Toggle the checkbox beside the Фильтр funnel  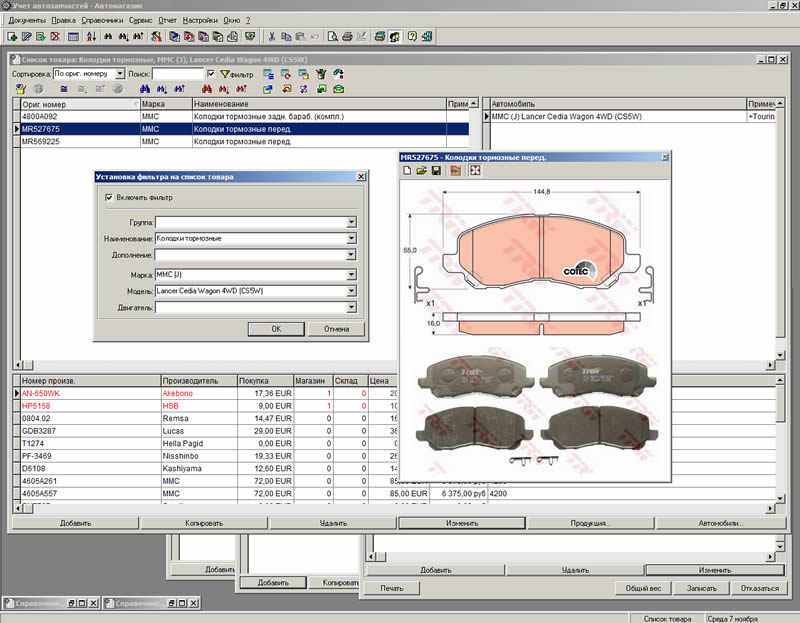click(211, 74)
